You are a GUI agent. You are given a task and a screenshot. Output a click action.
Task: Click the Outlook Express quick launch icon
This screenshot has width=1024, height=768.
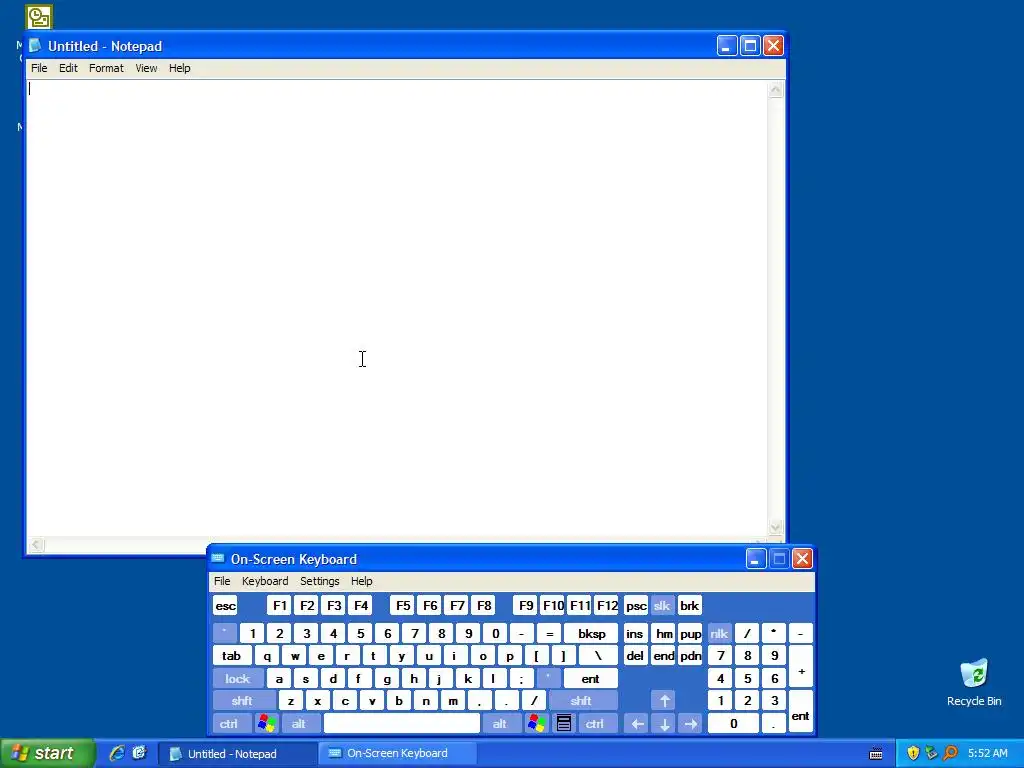(x=139, y=753)
